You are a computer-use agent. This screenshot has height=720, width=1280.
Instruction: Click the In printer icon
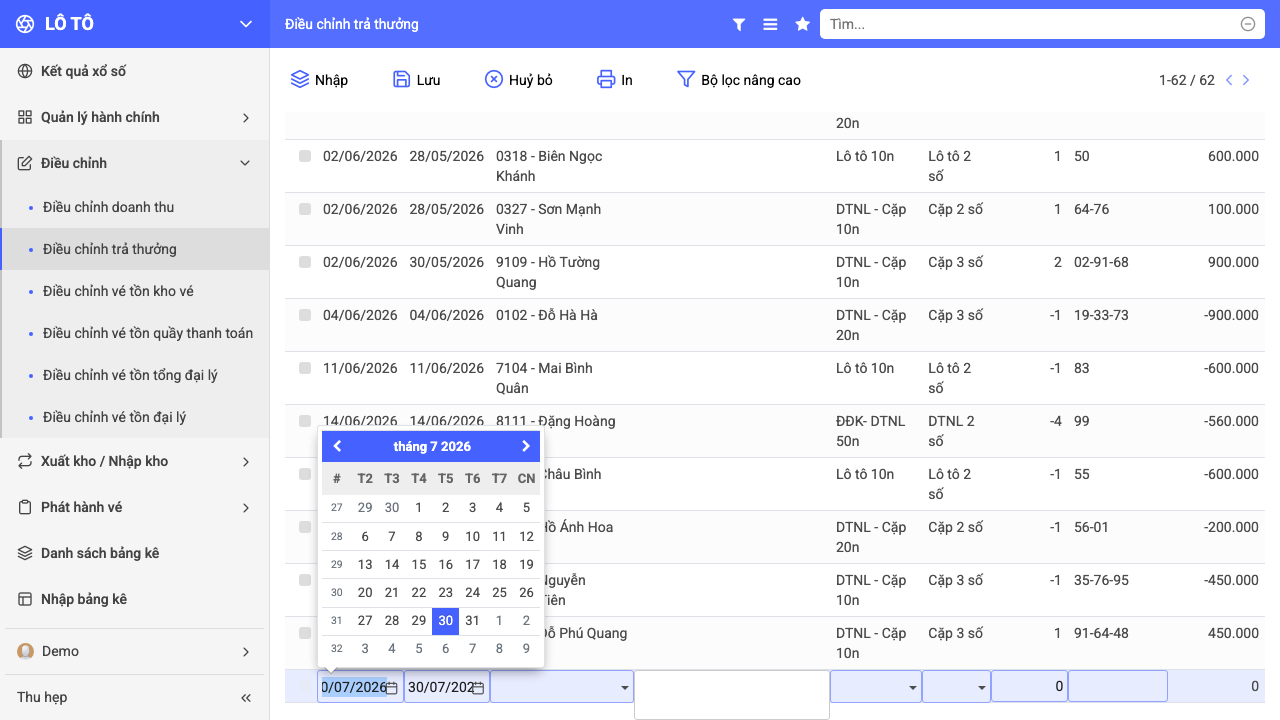[606, 80]
